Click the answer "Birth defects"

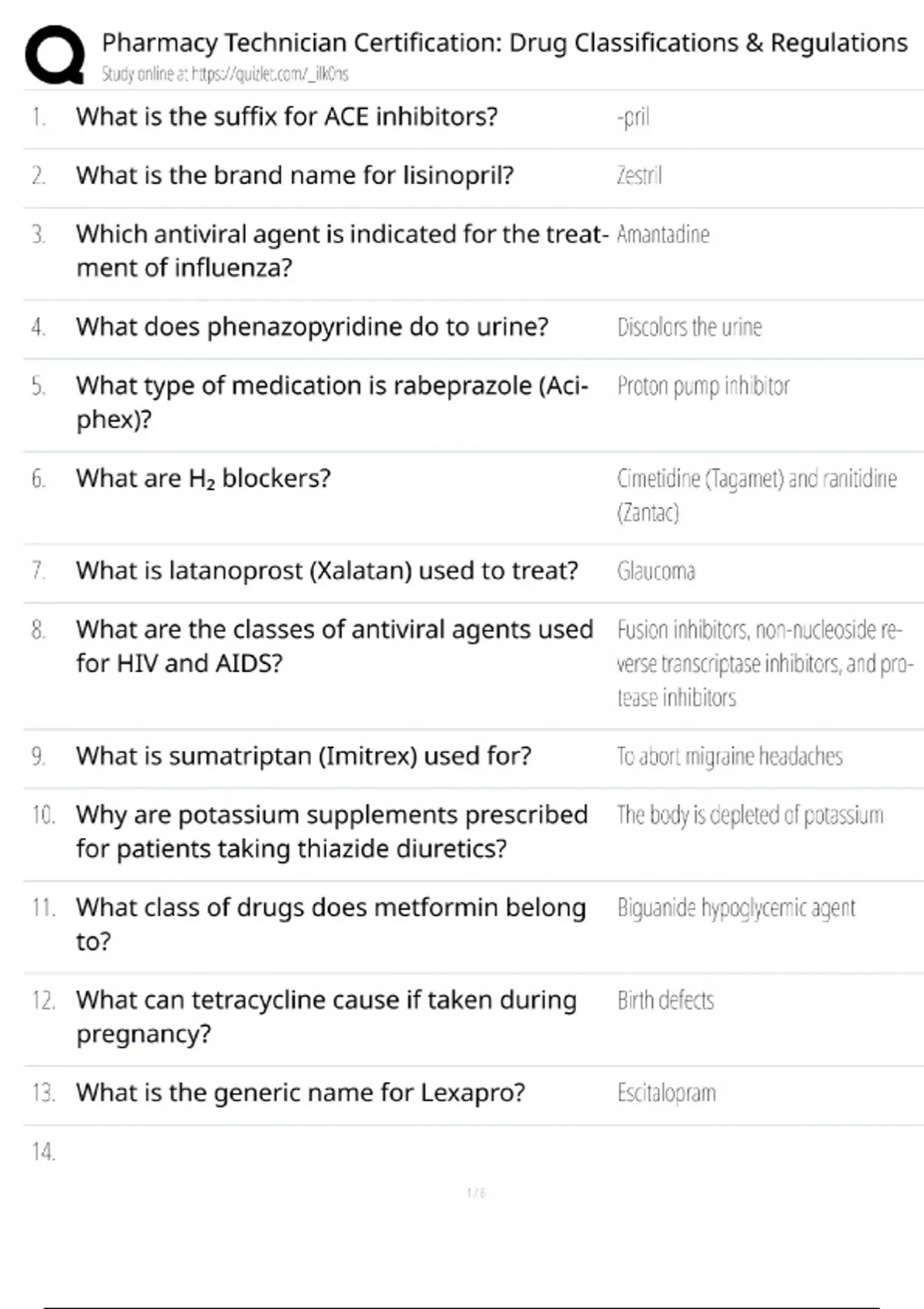[665, 1001]
